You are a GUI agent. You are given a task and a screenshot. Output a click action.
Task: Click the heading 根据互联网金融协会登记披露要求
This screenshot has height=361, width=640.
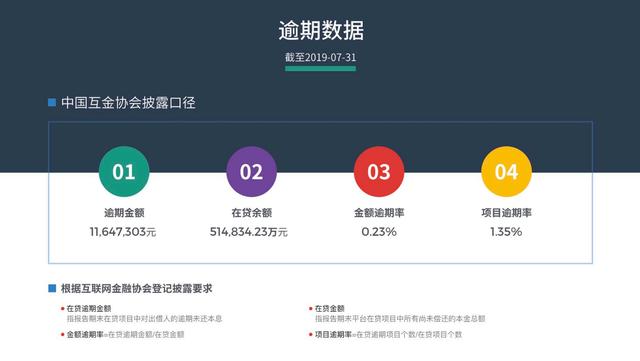click(137, 289)
